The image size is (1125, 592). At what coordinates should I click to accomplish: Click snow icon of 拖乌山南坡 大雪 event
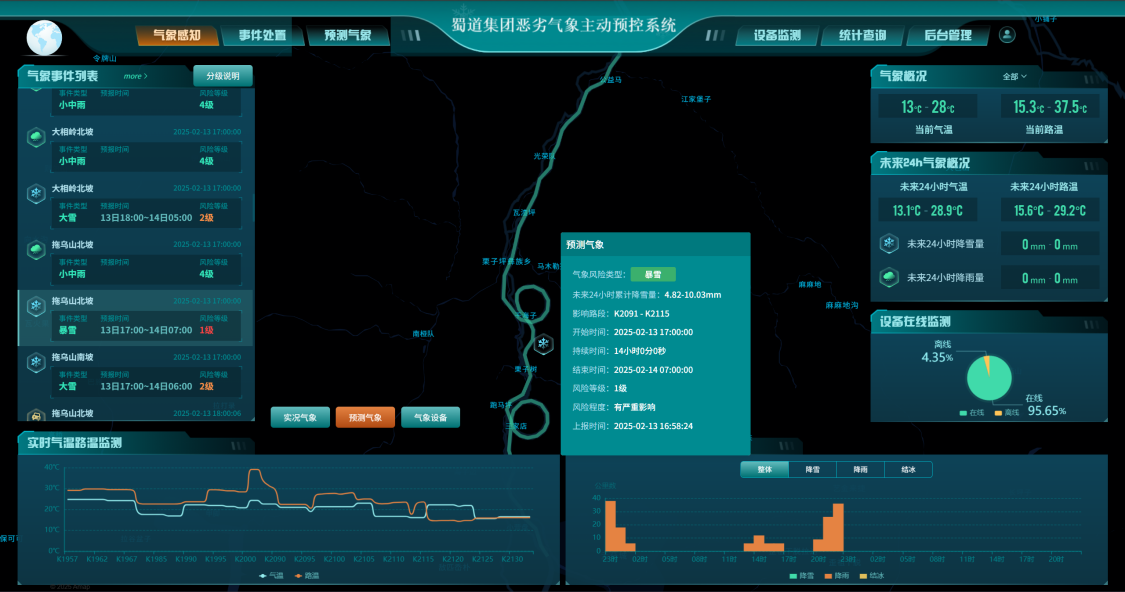[35, 363]
